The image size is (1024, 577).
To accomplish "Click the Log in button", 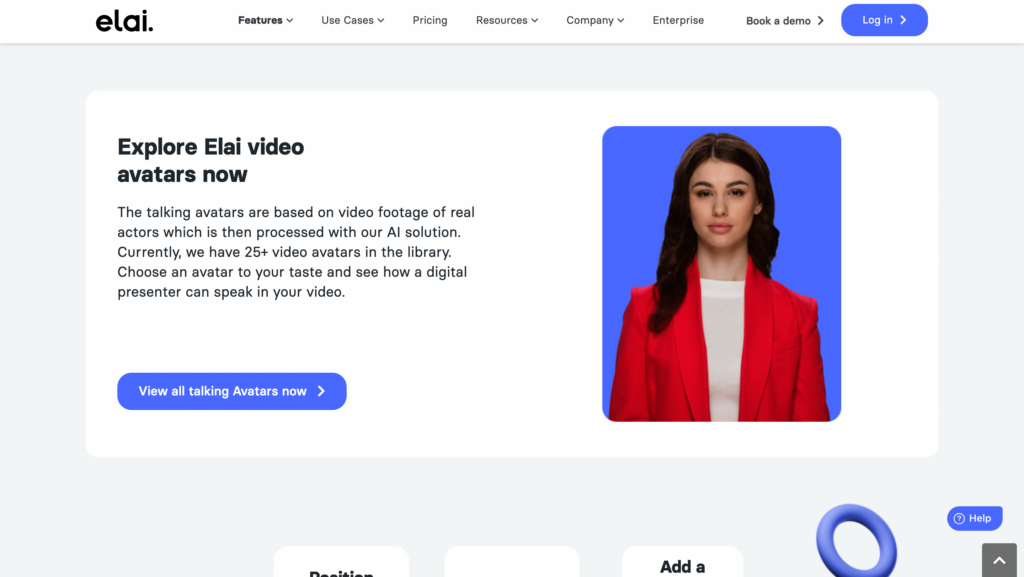I will (x=884, y=20).
